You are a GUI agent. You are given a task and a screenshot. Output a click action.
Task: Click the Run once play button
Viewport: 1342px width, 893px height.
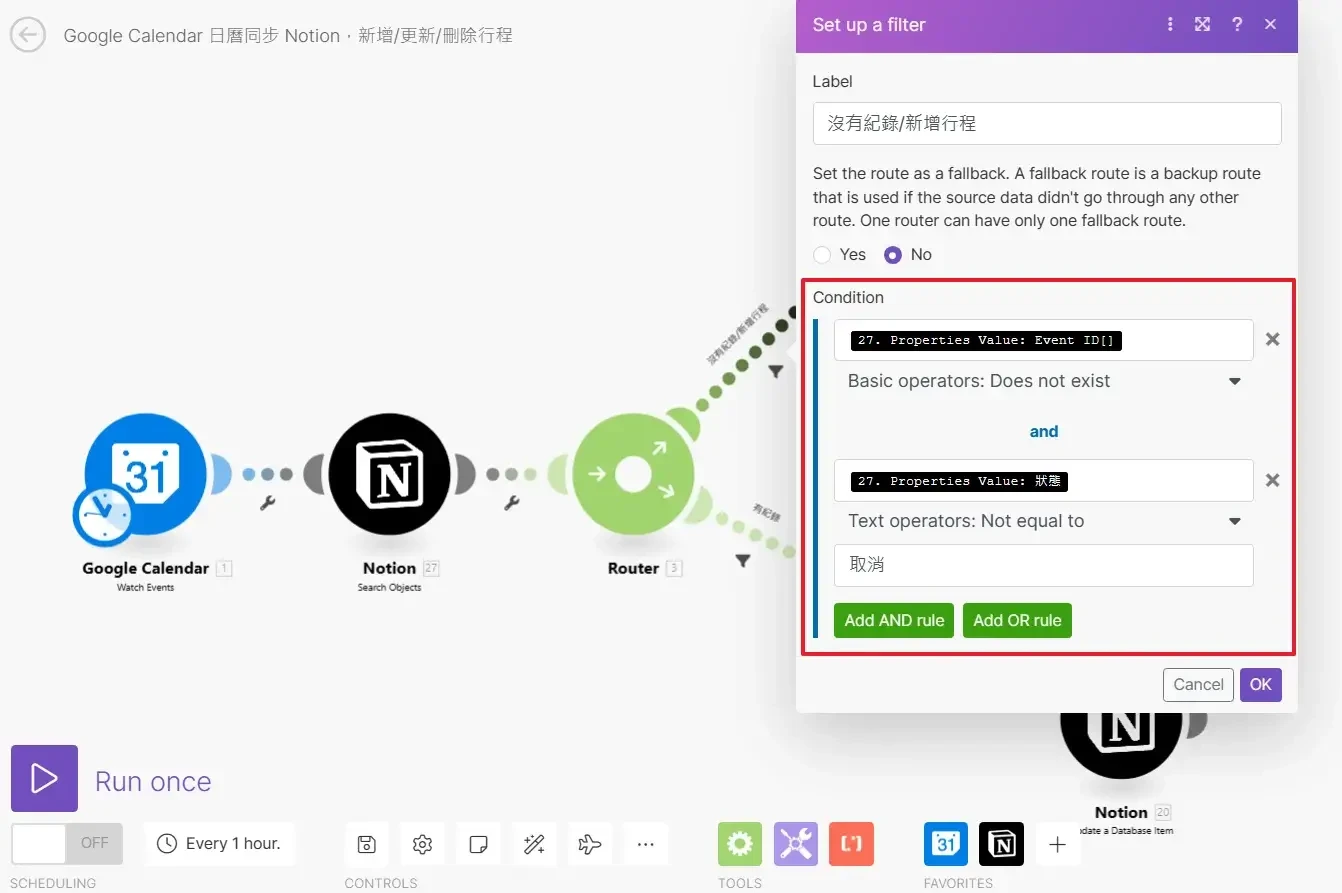(44, 778)
